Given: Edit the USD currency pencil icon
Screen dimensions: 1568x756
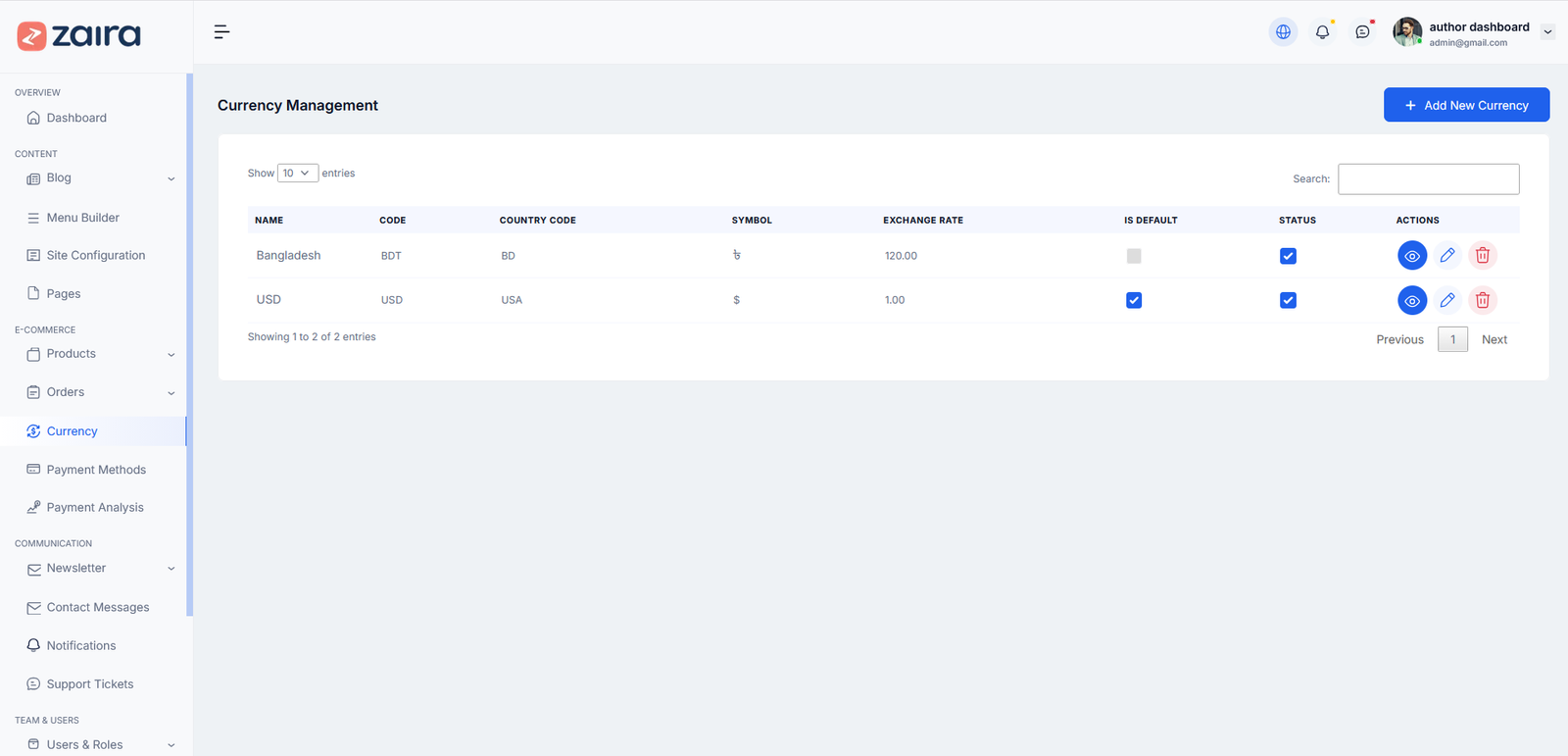Looking at the screenshot, I should (x=1447, y=300).
